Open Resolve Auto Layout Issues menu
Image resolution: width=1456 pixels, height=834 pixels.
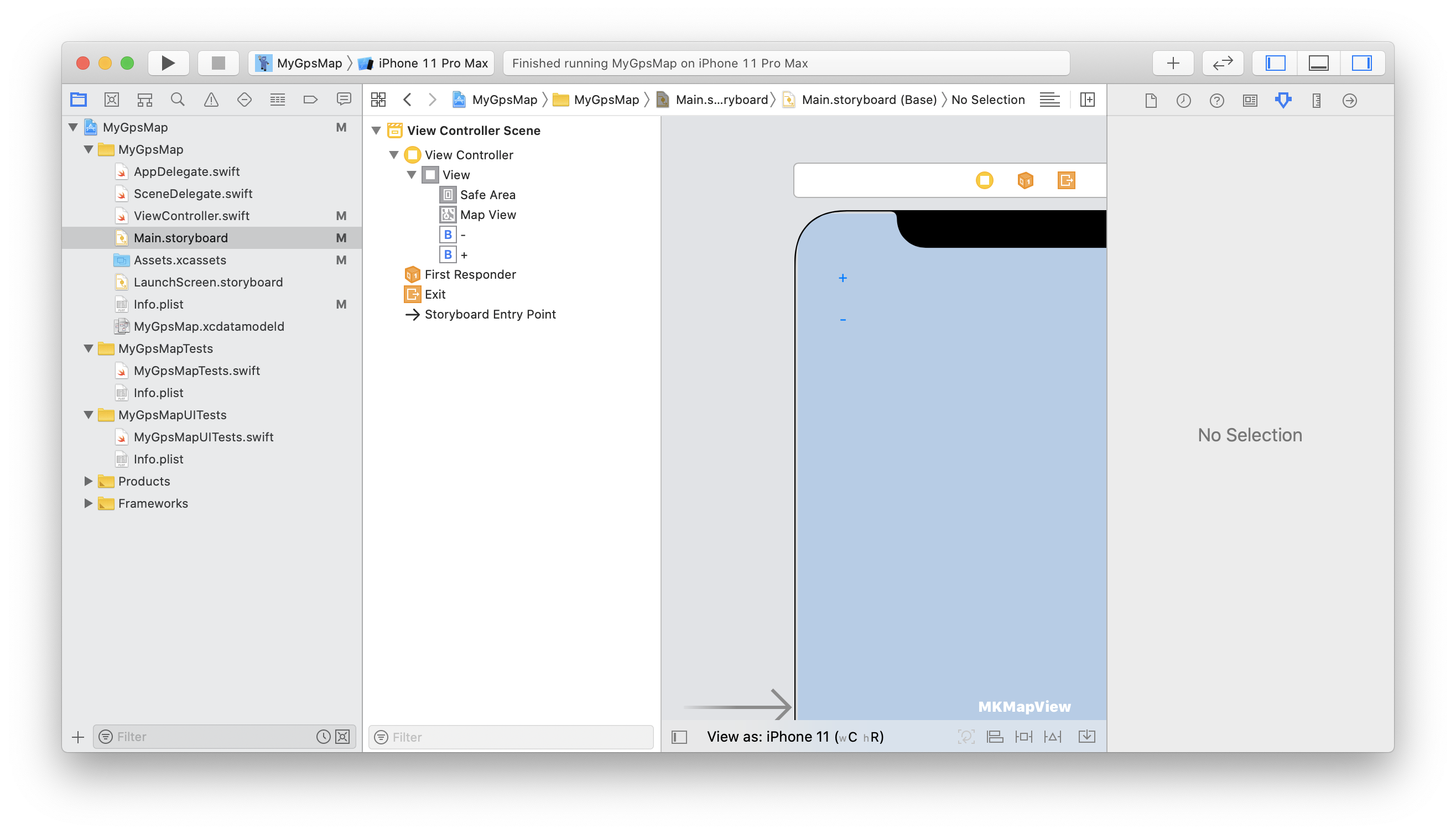pyautogui.click(x=1053, y=737)
